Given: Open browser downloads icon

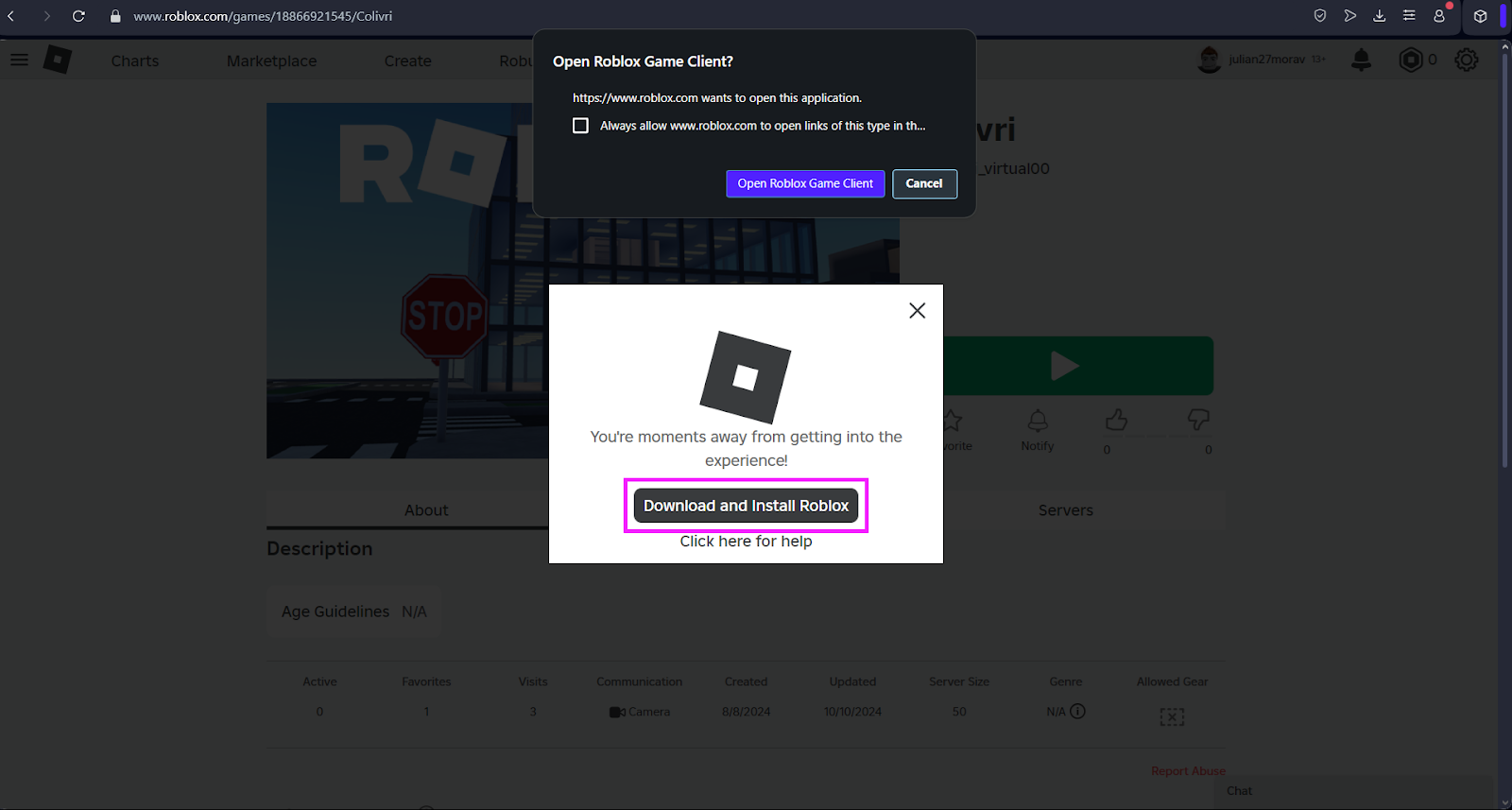Looking at the screenshot, I should [1379, 15].
